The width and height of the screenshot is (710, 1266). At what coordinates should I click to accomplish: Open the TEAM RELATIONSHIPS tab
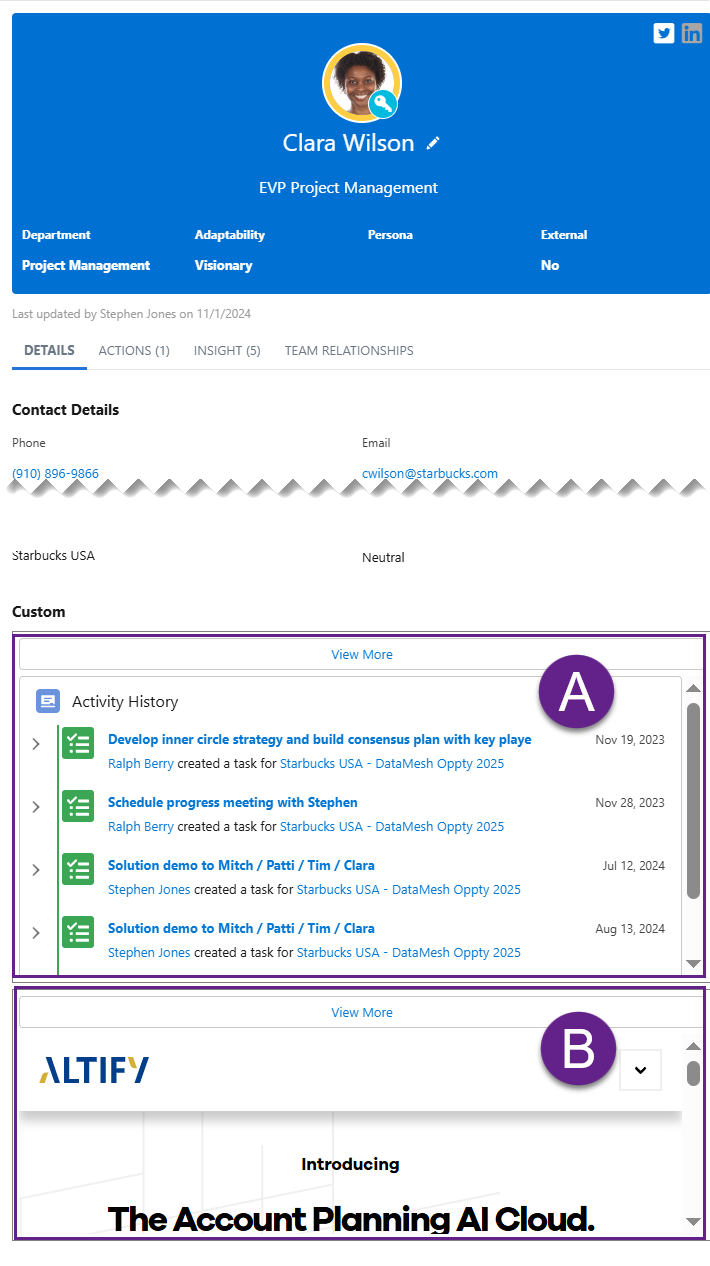coord(349,351)
